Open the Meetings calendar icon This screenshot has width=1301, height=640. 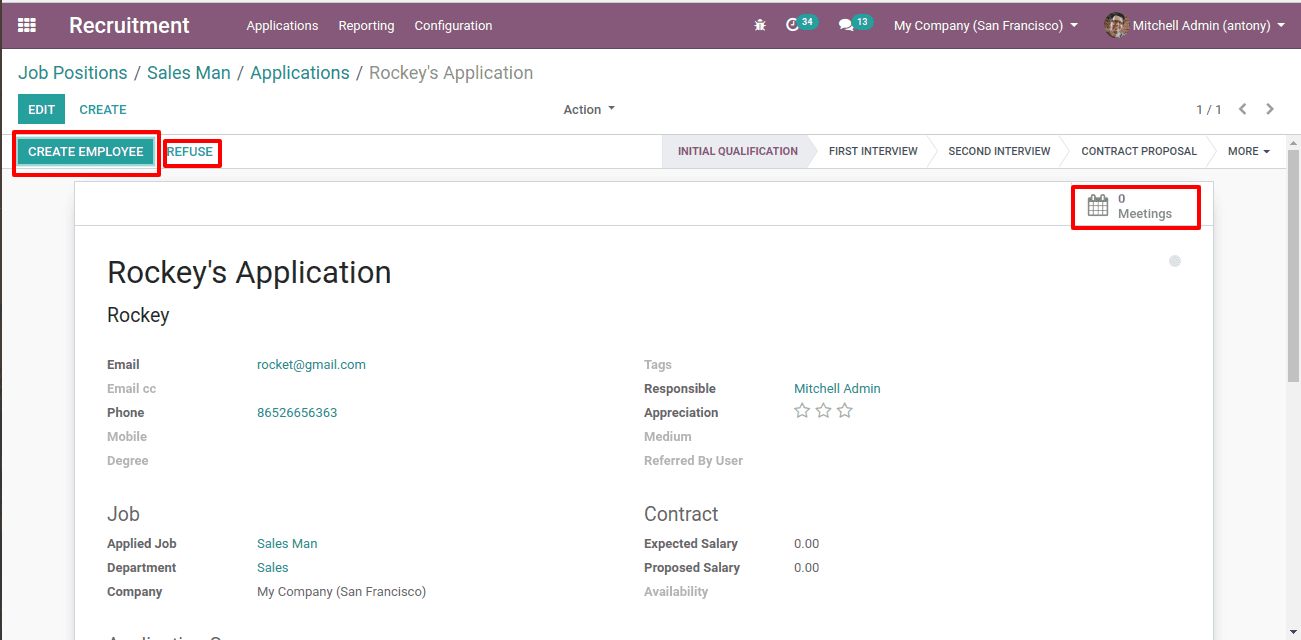[x=1098, y=206]
